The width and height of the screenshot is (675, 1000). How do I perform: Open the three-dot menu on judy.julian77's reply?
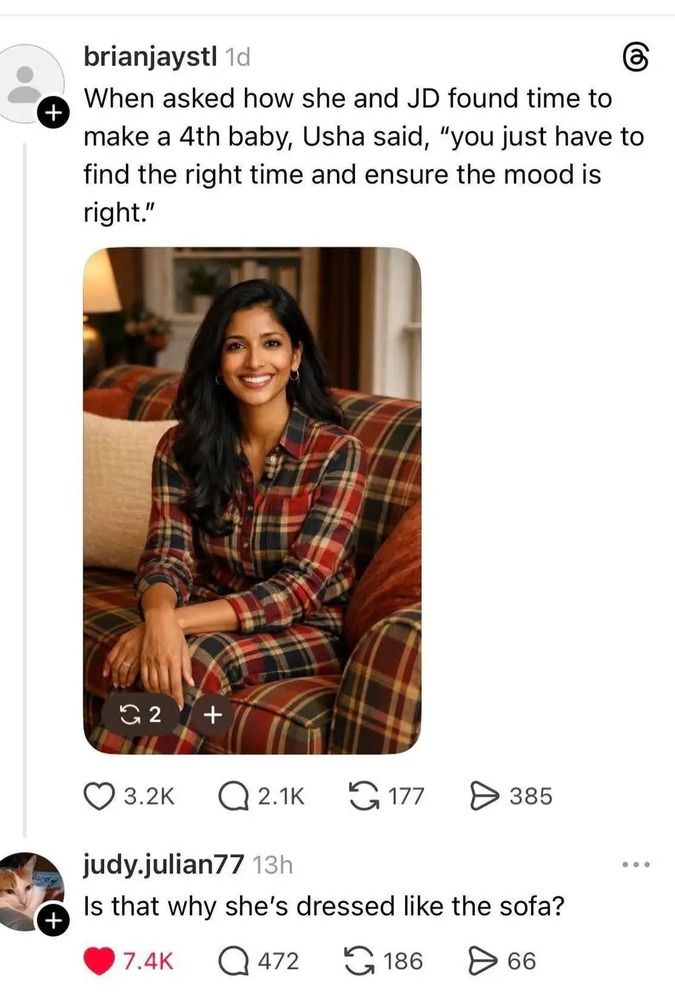(636, 865)
